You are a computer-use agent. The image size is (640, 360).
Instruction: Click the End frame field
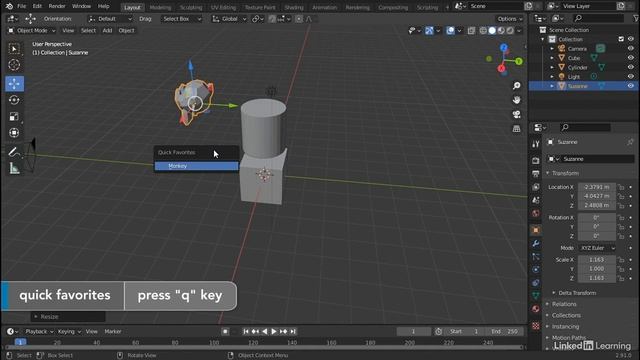(x=504, y=332)
